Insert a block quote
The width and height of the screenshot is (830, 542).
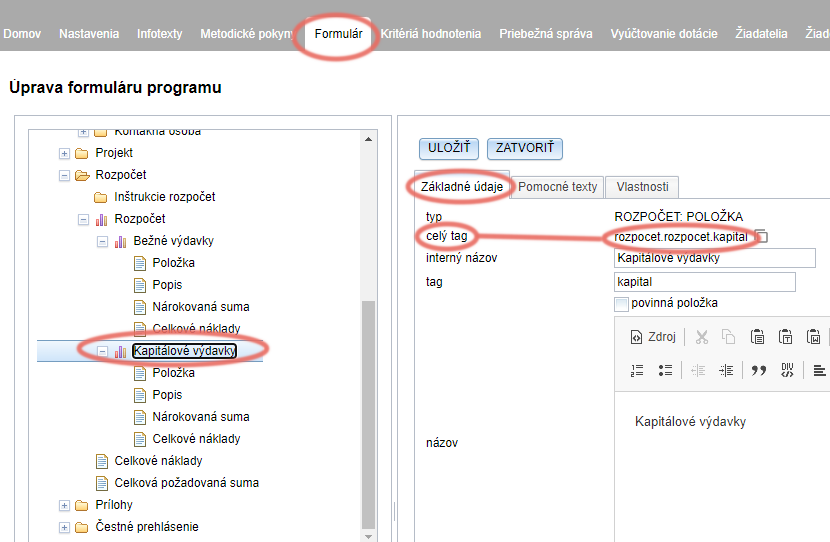coord(759,371)
